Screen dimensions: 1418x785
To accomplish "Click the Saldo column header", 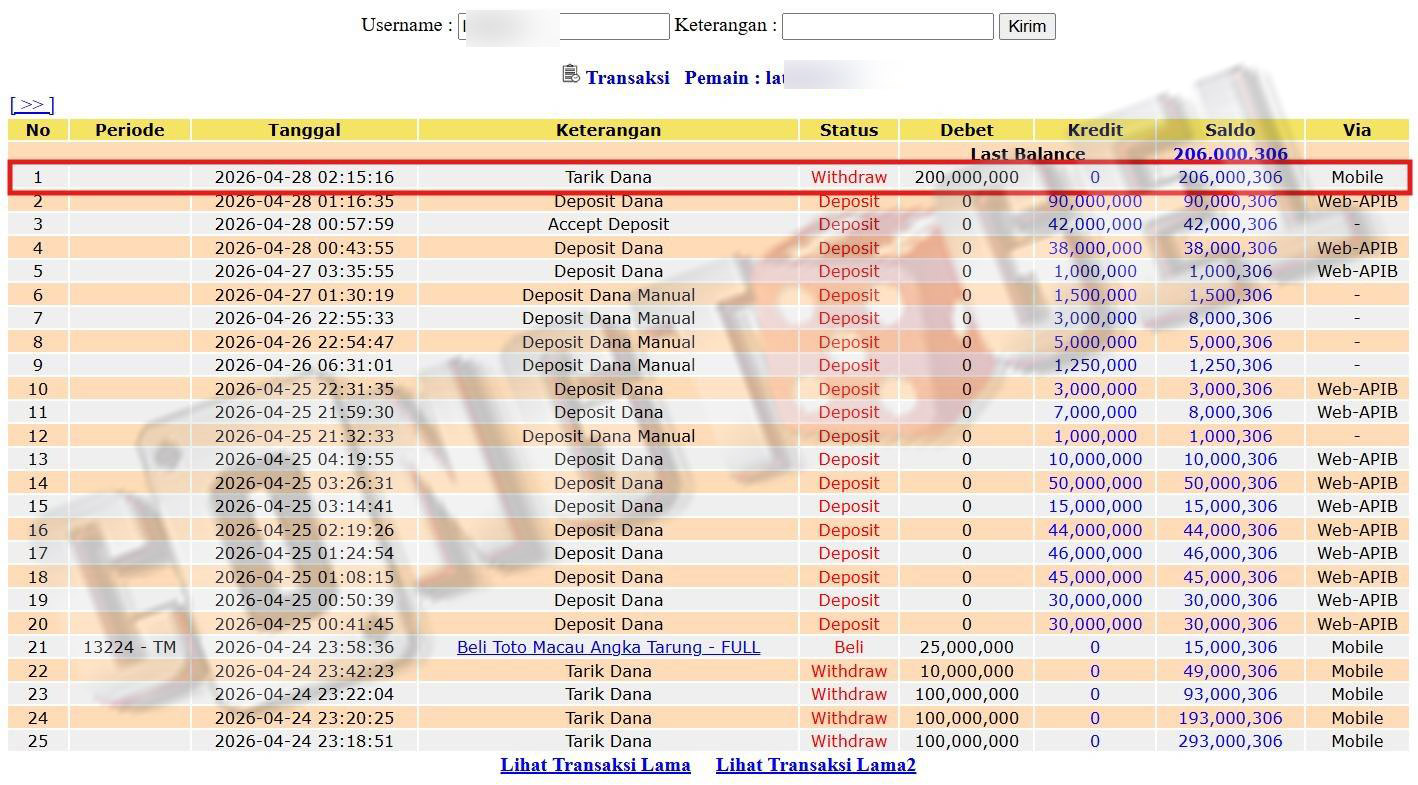I will [x=1230, y=130].
